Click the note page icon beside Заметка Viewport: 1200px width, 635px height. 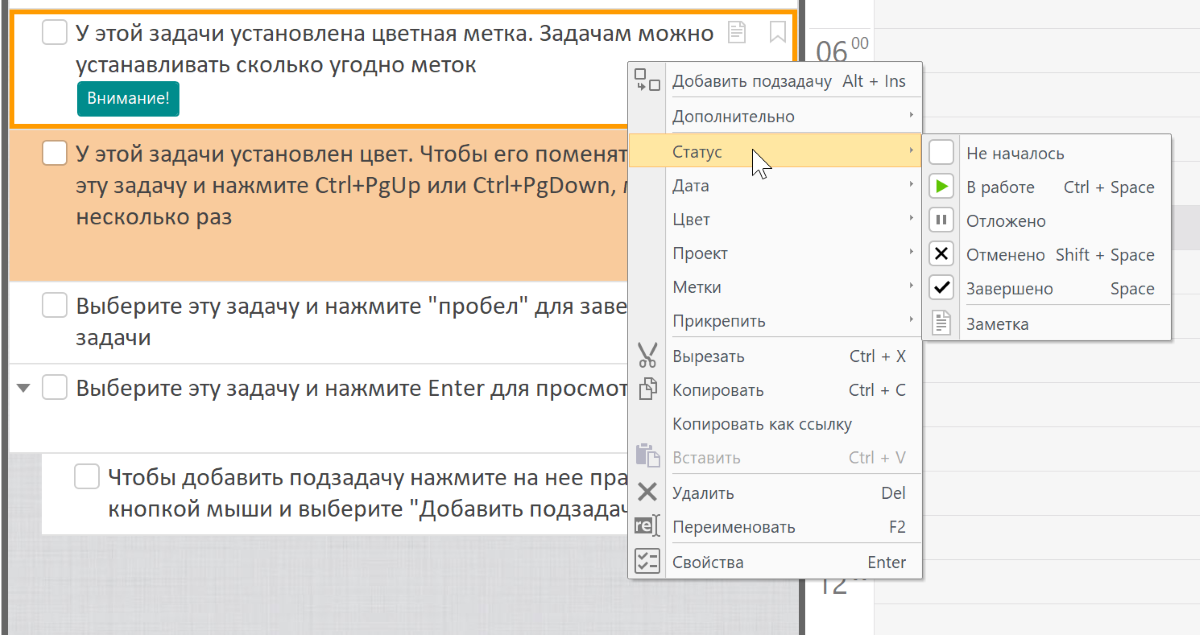(941, 324)
